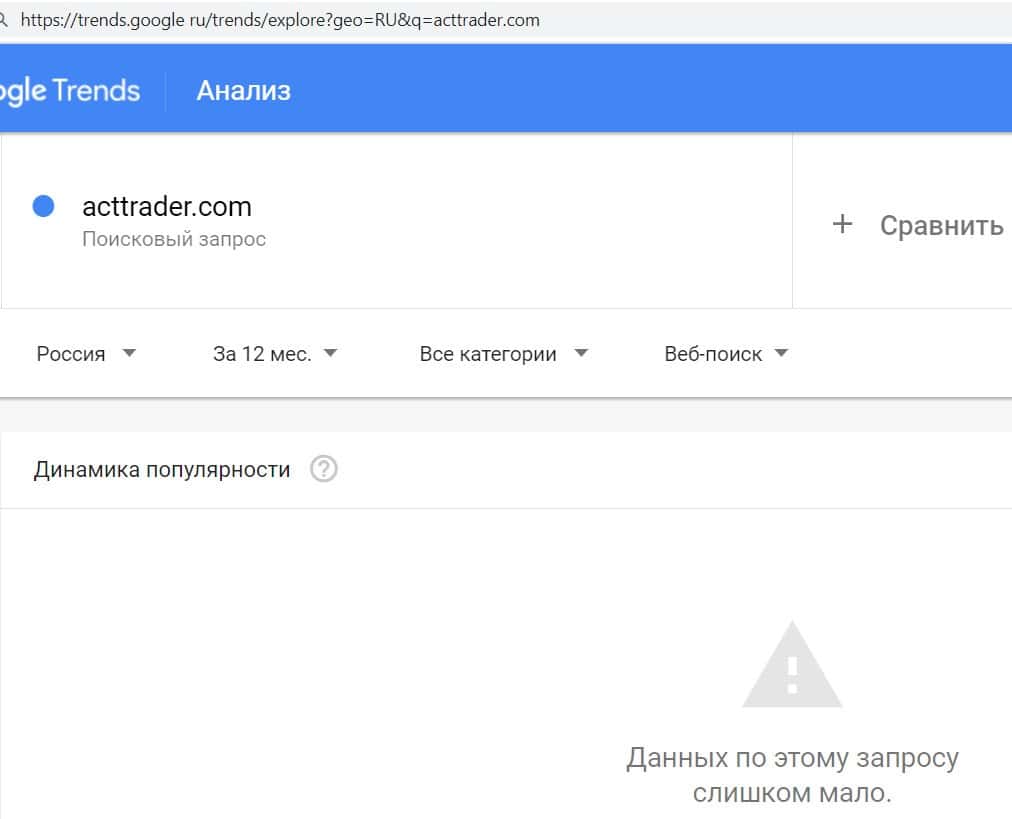Viewport: 1012px width, 819px height.
Task: Select the Веб-поиск search type filter
Action: pyautogui.click(x=713, y=354)
